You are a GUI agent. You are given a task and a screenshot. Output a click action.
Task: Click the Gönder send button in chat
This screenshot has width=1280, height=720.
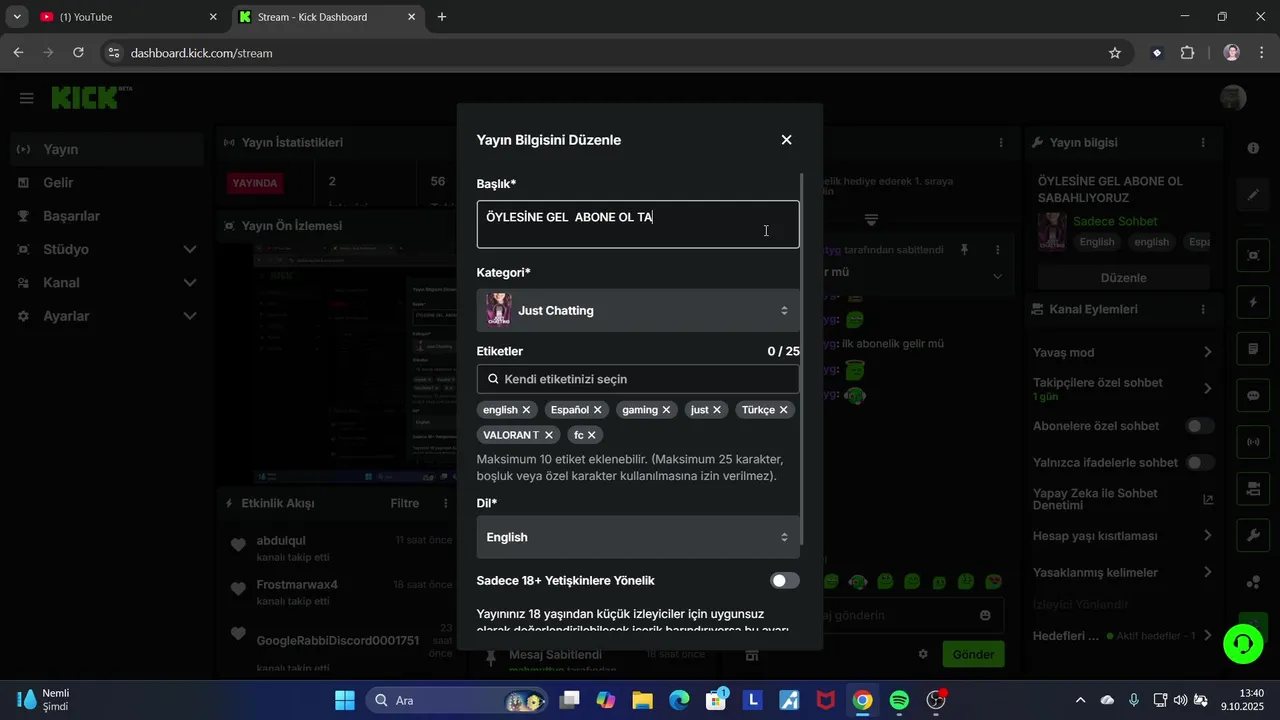[x=973, y=654]
